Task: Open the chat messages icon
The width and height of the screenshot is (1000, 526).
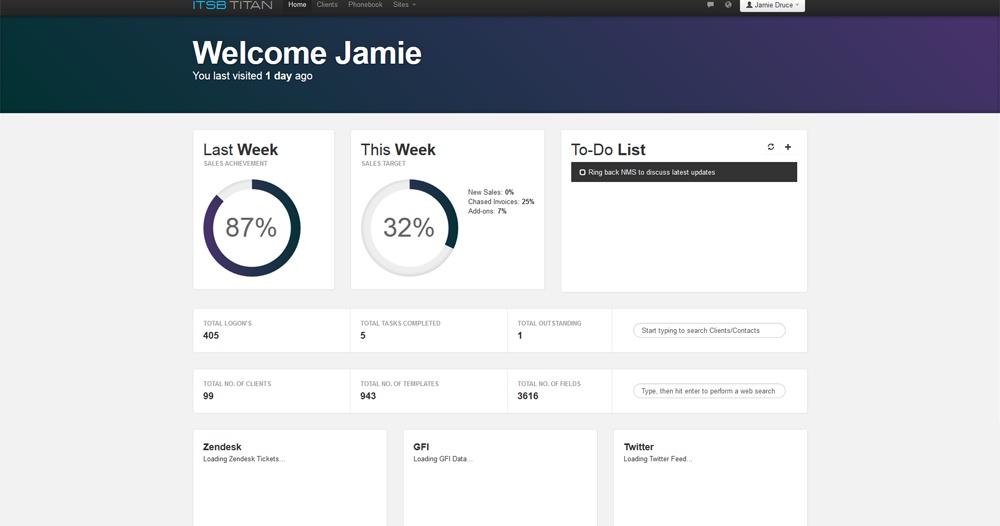Action: tap(710, 5)
